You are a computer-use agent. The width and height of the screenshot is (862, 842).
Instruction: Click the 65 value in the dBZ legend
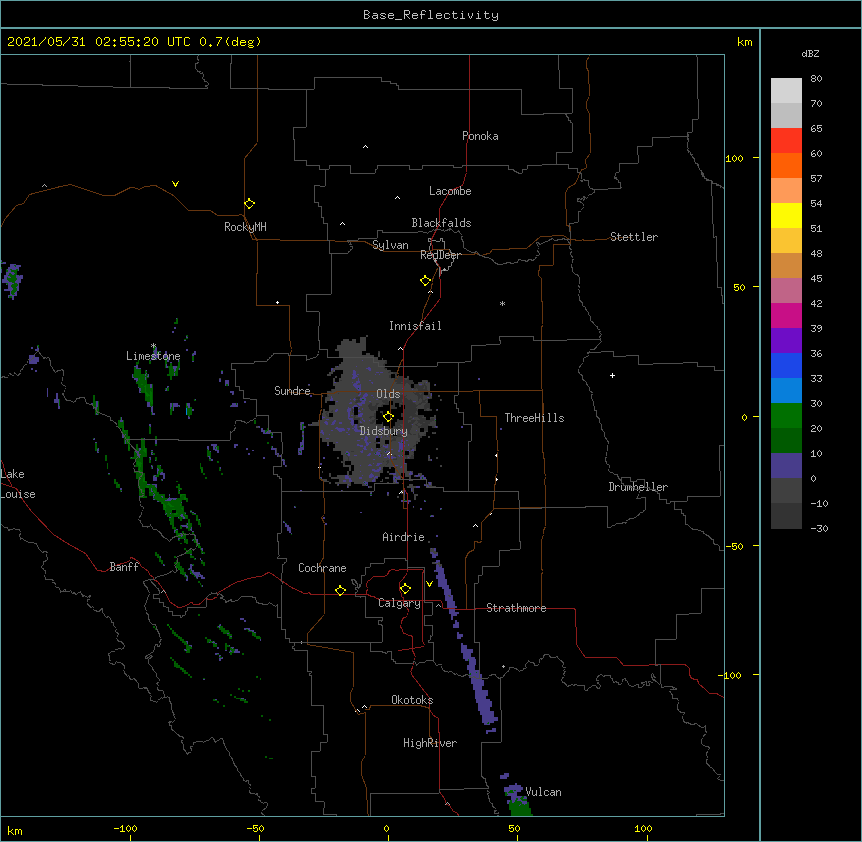pos(816,128)
